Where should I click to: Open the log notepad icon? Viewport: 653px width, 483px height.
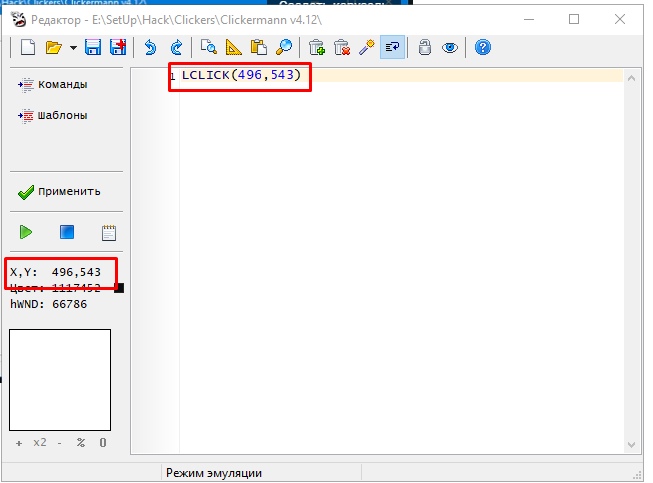coord(109,232)
